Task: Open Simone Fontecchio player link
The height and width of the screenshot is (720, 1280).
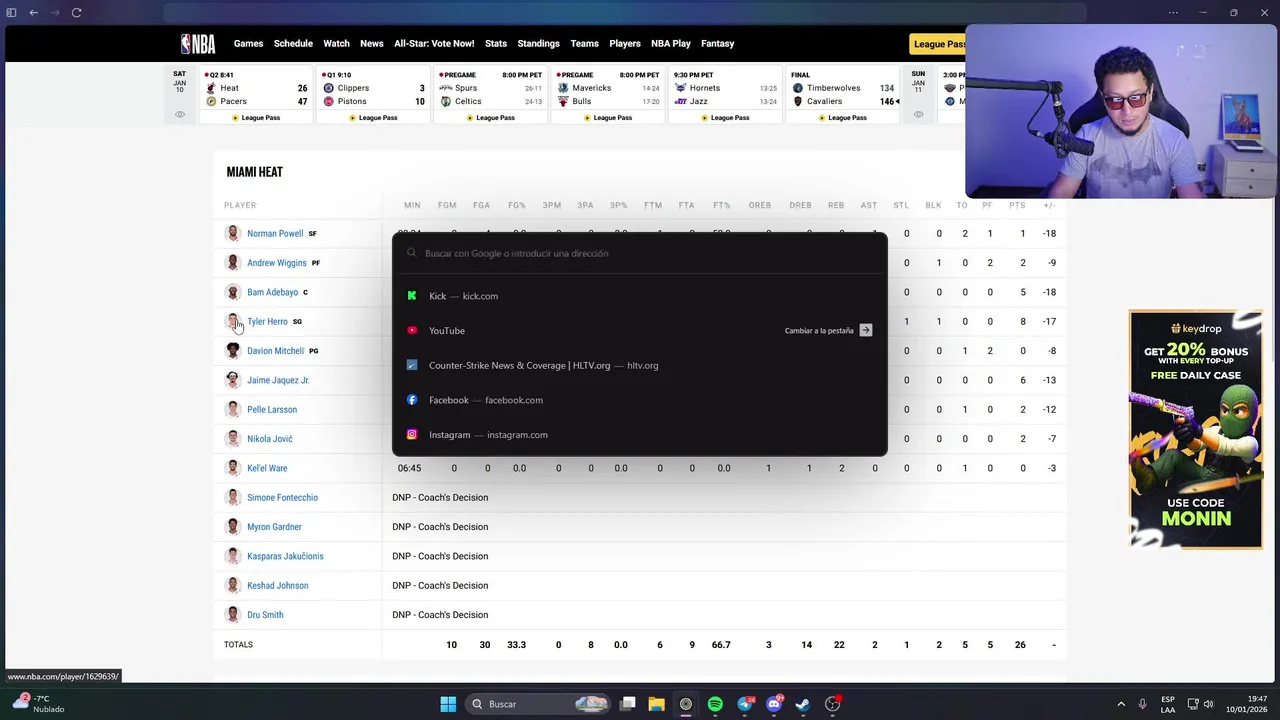Action: pos(282,497)
